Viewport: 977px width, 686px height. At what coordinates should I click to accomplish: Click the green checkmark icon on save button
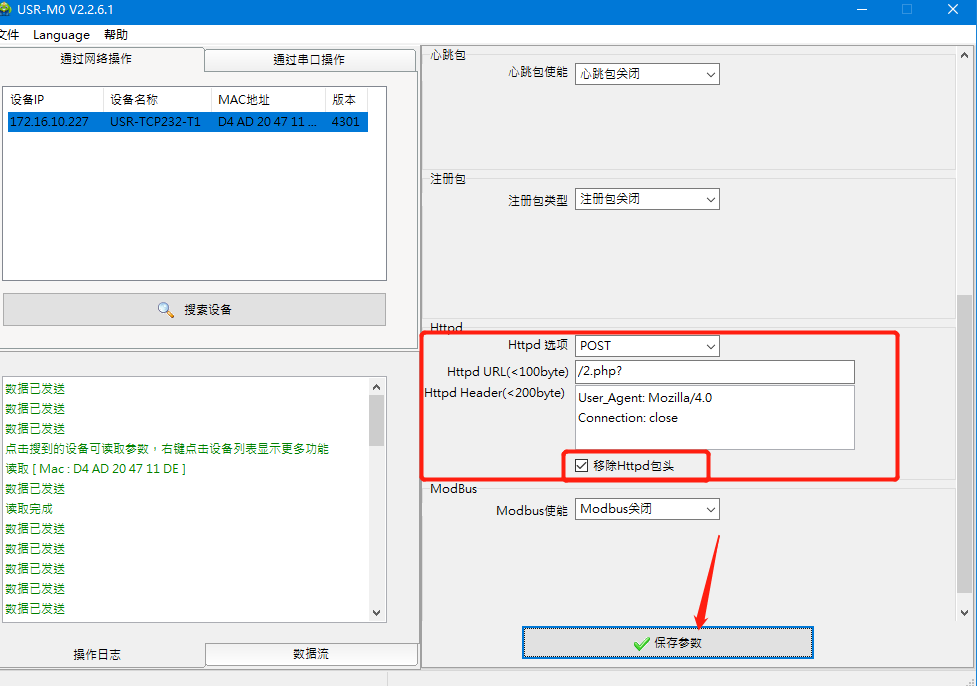pyautogui.click(x=641, y=643)
